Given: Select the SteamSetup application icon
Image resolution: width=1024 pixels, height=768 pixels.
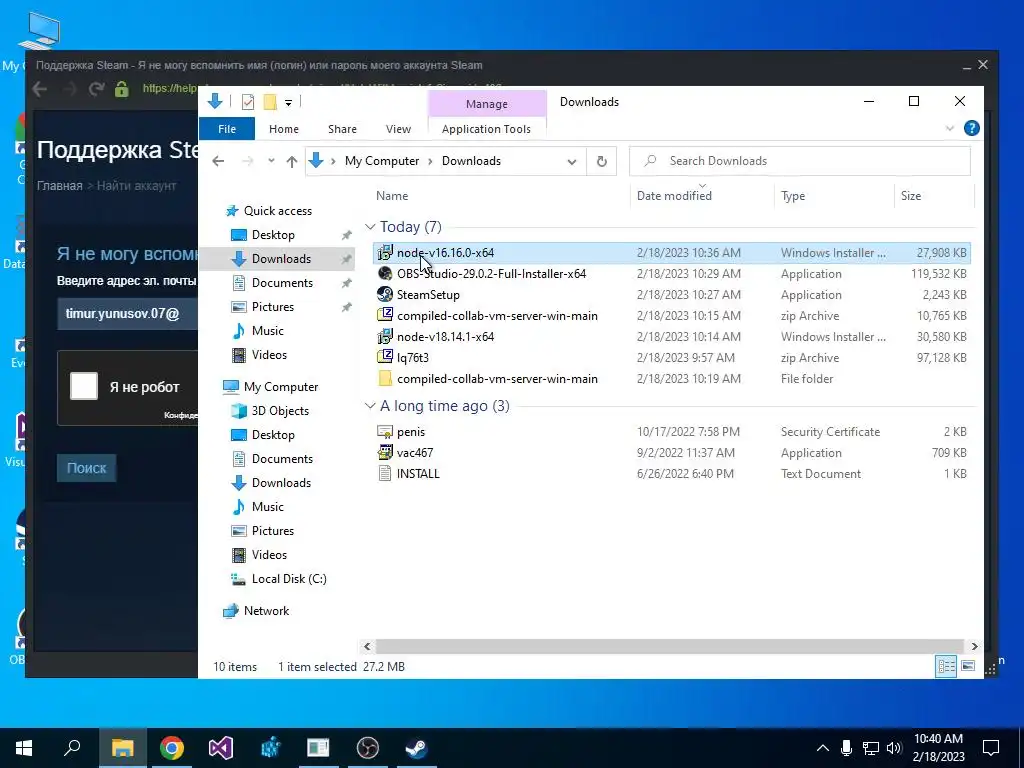Looking at the screenshot, I should tap(385, 295).
